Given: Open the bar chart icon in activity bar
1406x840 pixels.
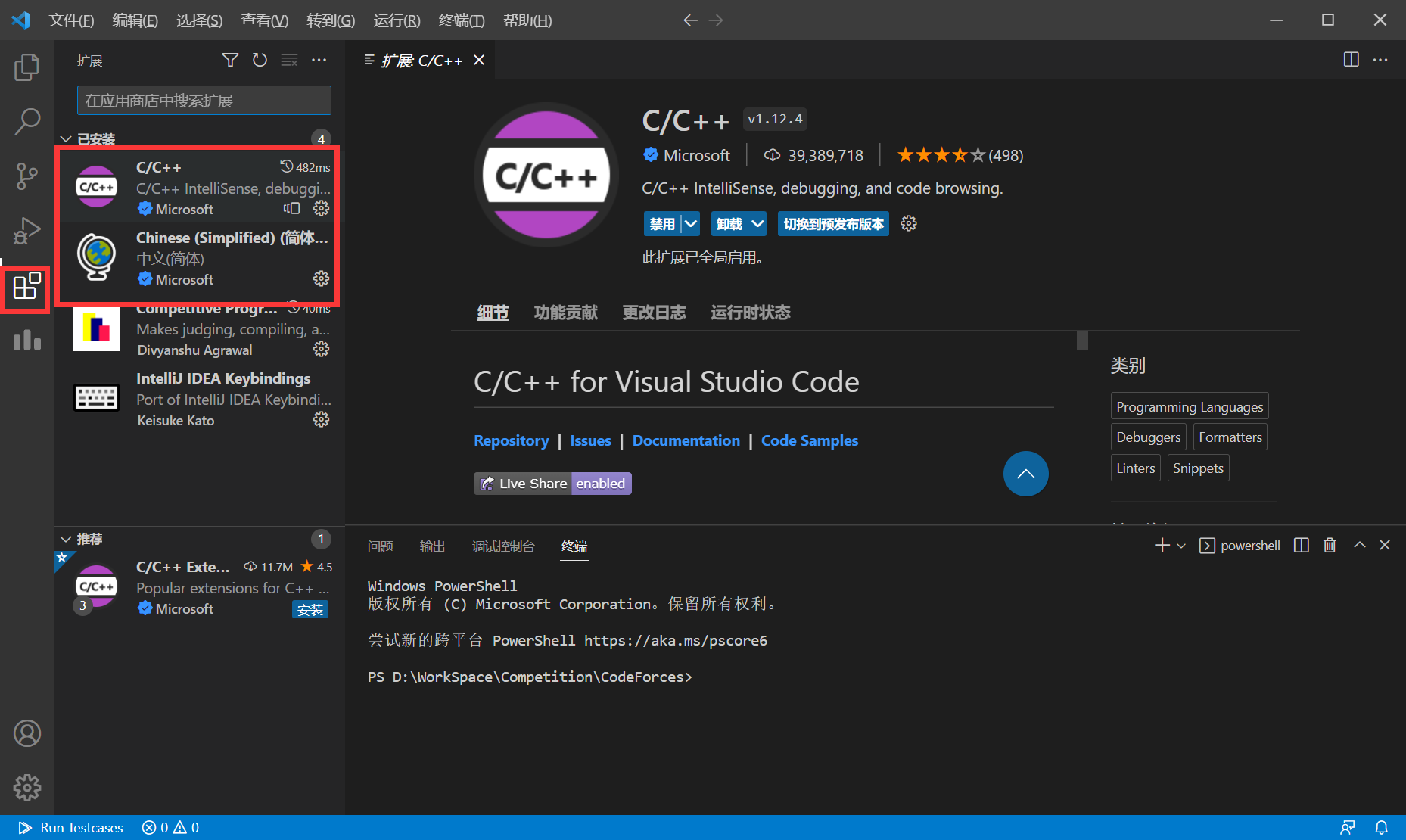Looking at the screenshot, I should tap(27, 340).
